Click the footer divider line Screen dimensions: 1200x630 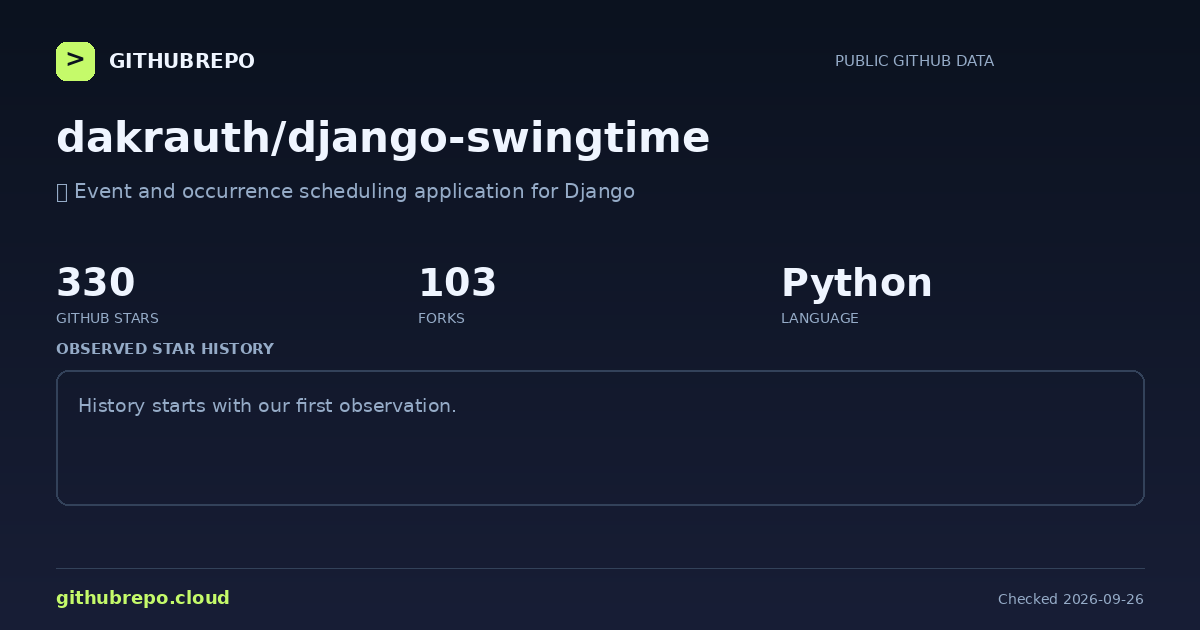pyautogui.click(x=600, y=568)
